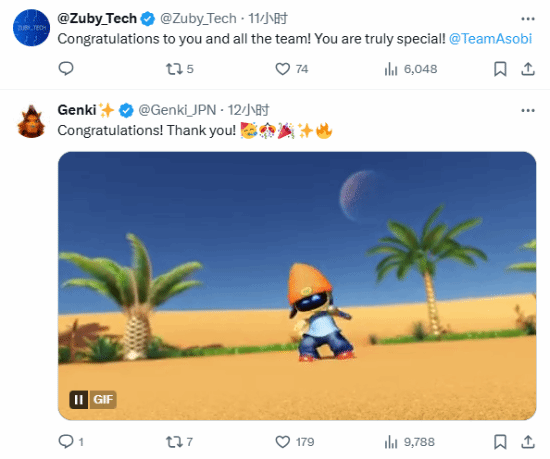Reply to Genki's tweet
The width and height of the screenshot is (550, 459).
point(71,442)
